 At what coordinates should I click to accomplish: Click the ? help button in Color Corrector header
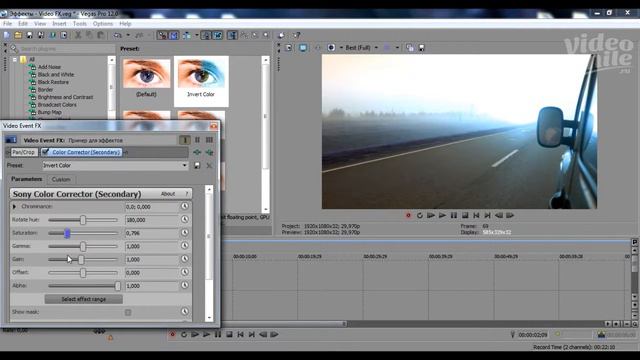pos(187,194)
